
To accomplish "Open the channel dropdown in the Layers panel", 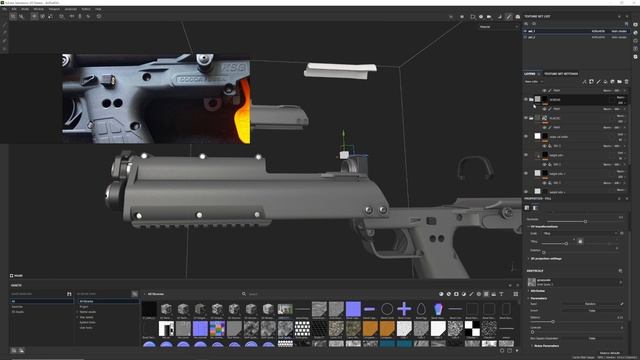I will (x=534, y=82).
